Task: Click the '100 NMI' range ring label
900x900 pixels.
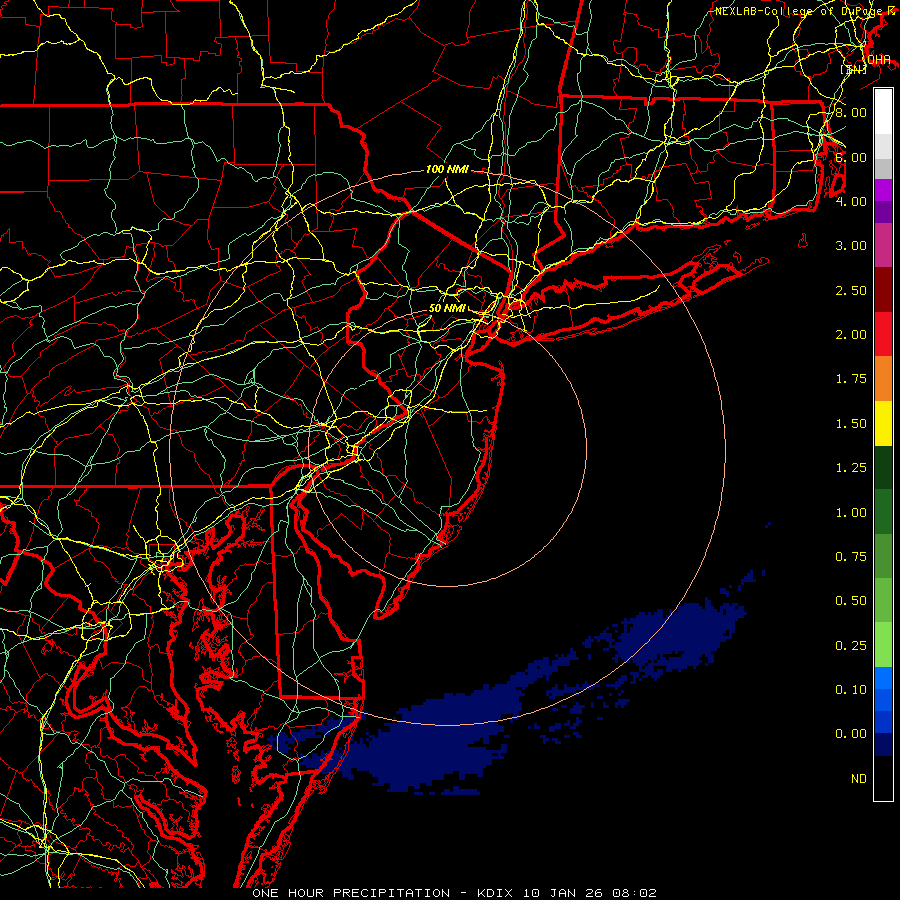Action: [447, 169]
